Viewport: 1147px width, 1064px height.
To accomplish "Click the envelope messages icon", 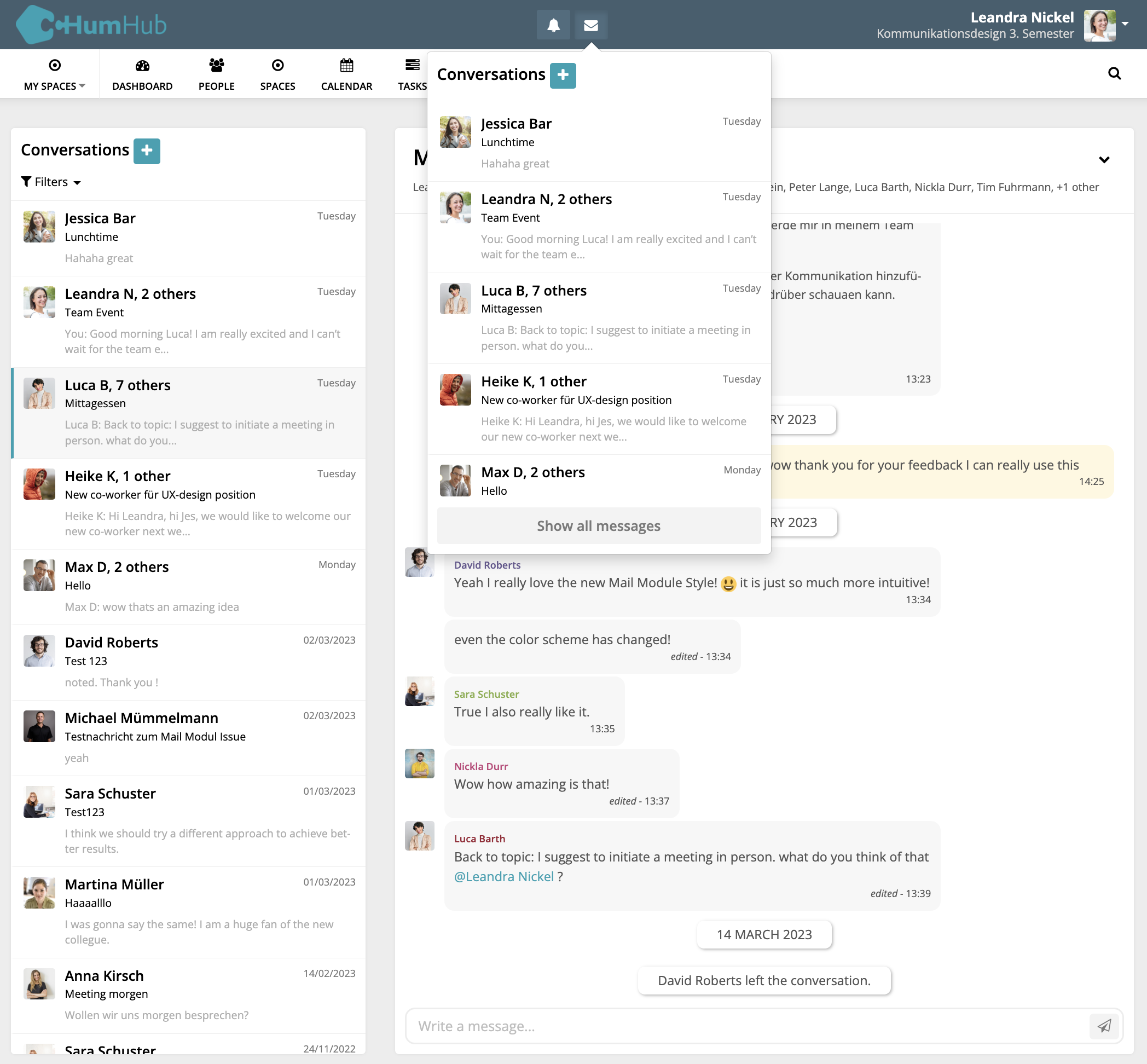I will (x=590, y=25).
